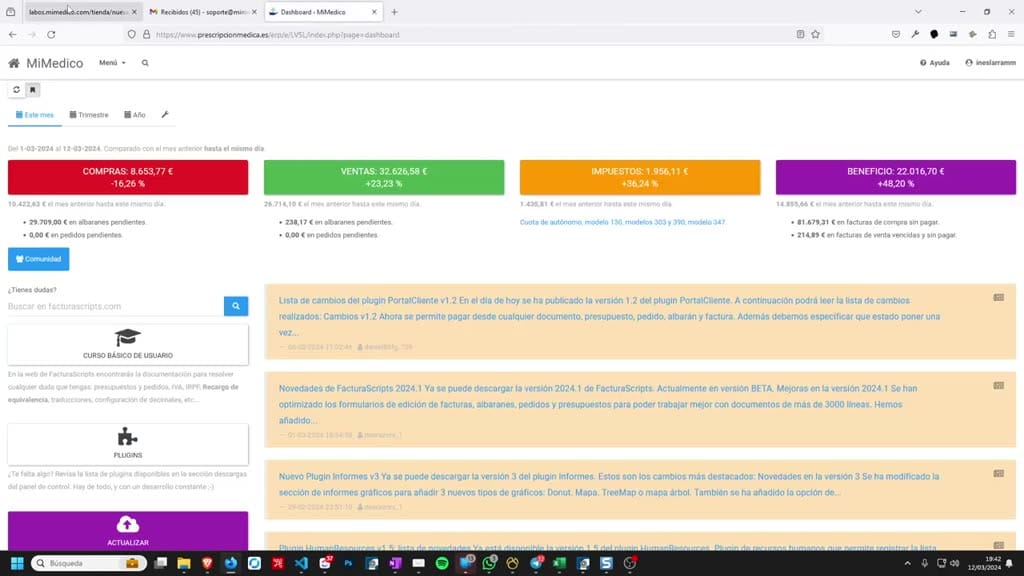
Task: Open the ineslarramm user menu
Action: pos(990,63)
